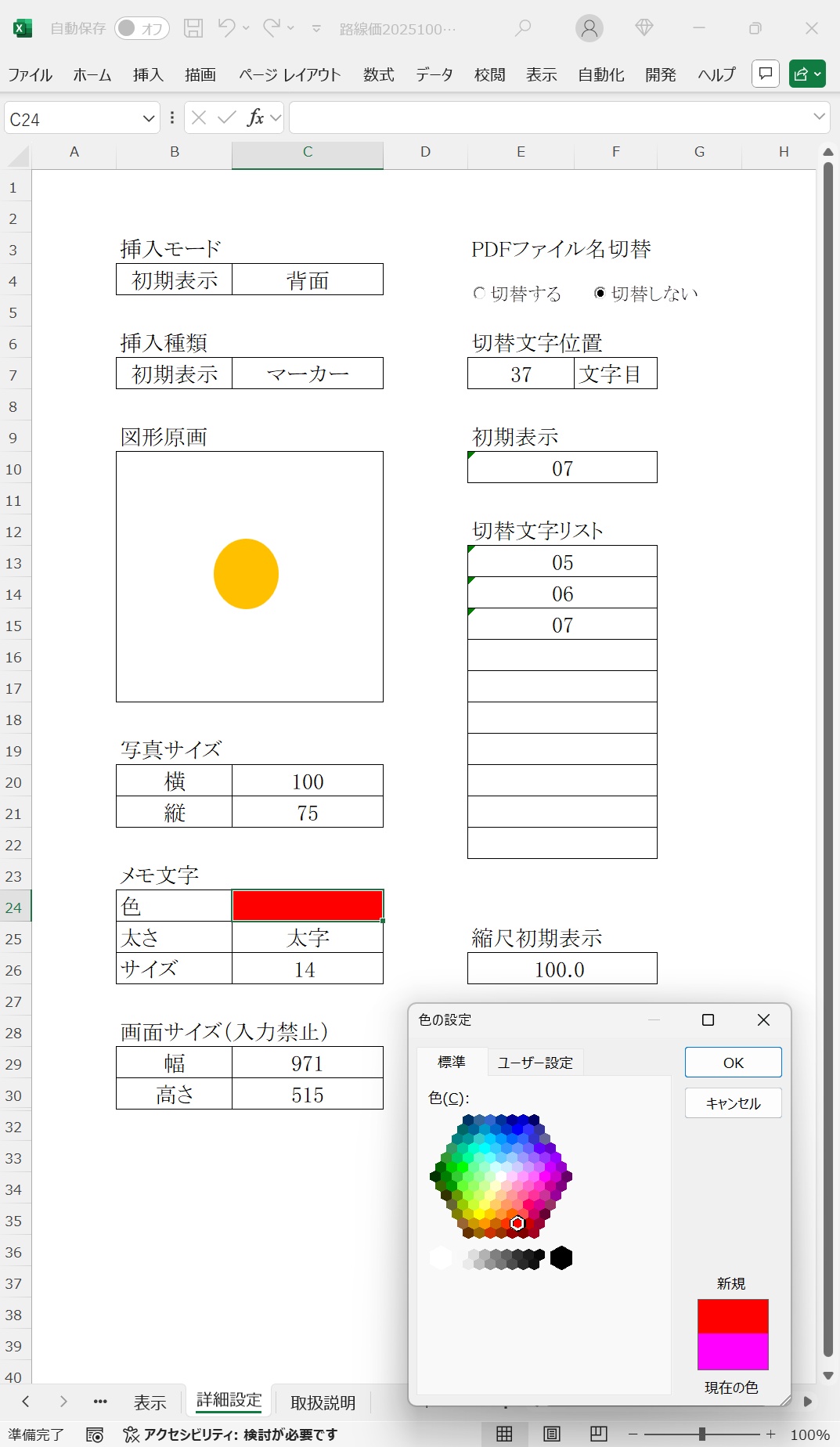Open the search magnifier icon

(522, 28)
